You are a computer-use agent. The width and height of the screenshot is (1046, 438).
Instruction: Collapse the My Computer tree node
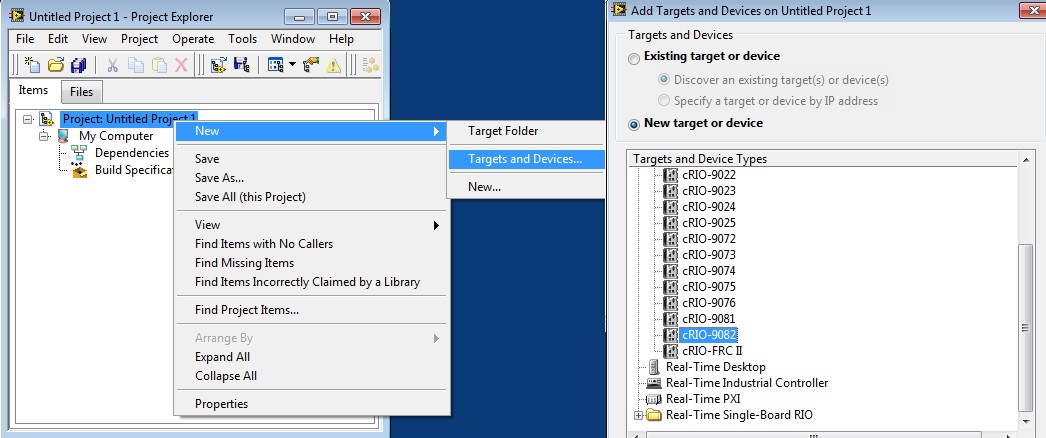[44, 136]
